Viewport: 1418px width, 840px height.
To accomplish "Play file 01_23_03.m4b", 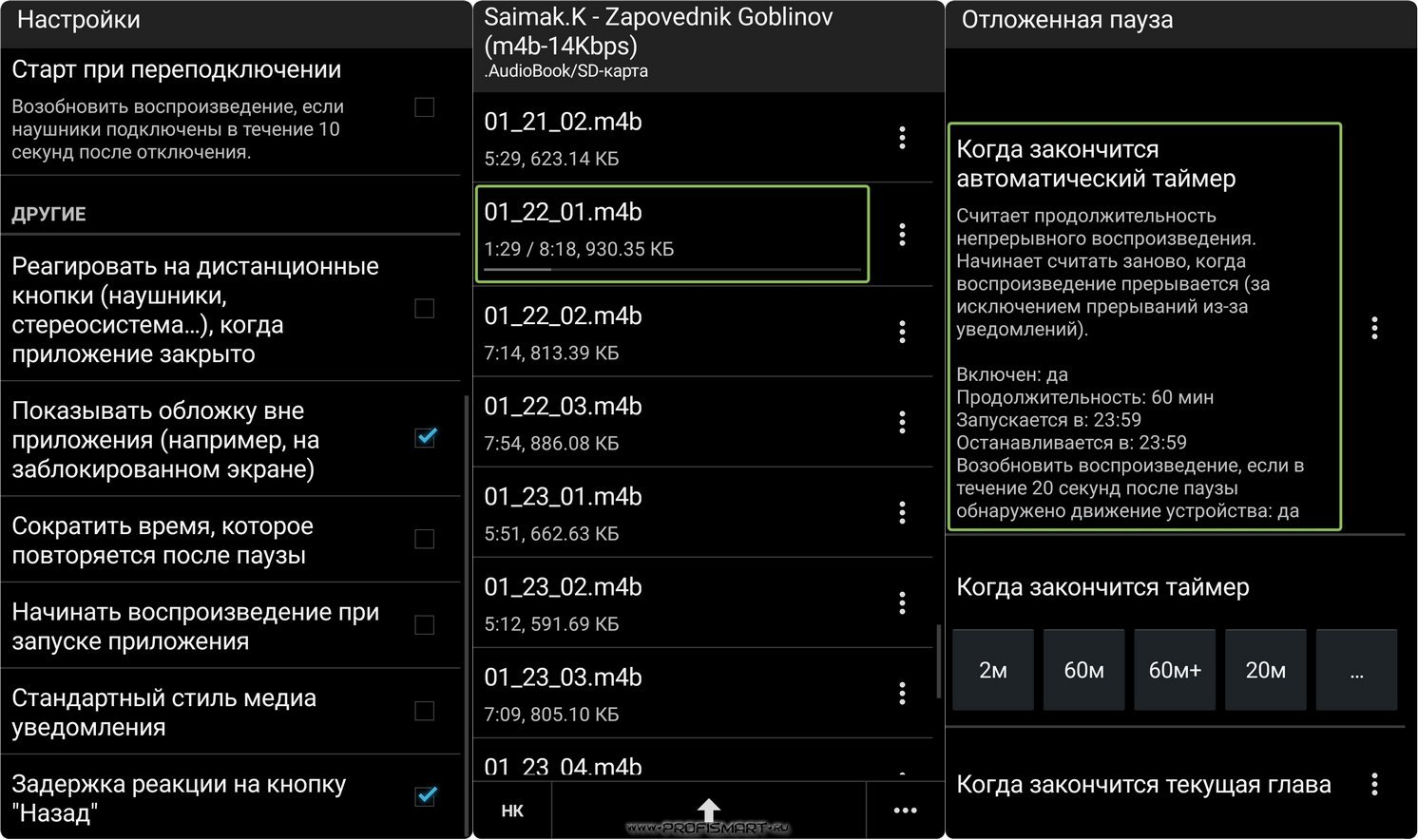I will click(x=671, y=694).
